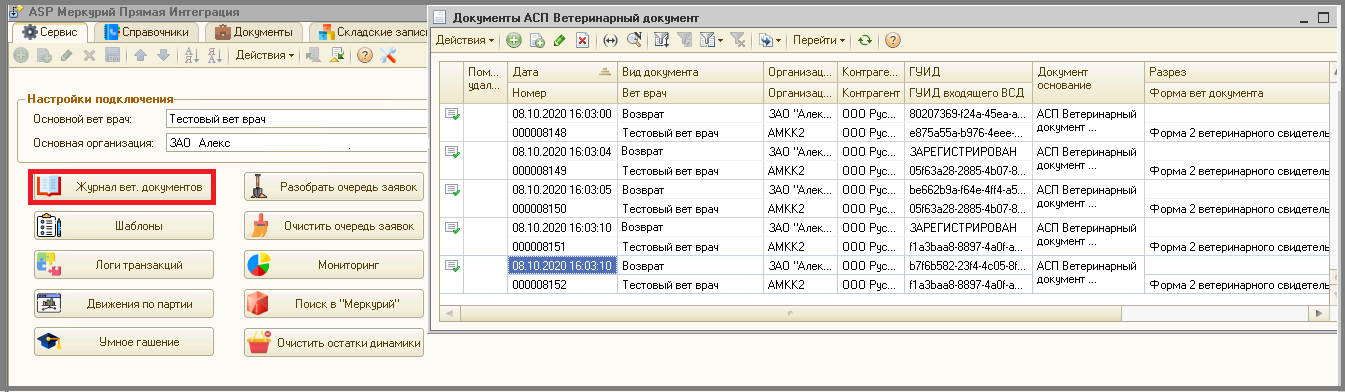Click help icon in main window toolbar
Screen dimensions: 1345x392
tap(365, 55)
